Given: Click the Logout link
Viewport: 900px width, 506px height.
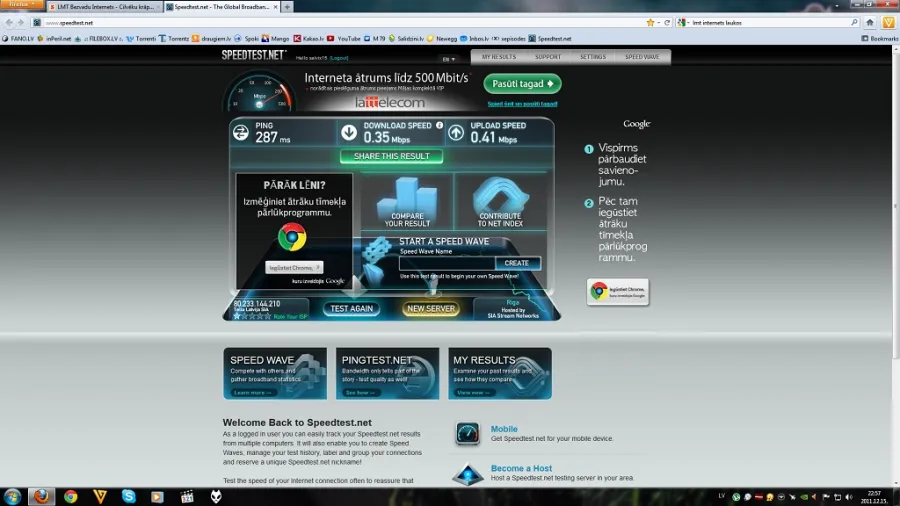Looking at the screenshot, I should [x=339, y=58].
